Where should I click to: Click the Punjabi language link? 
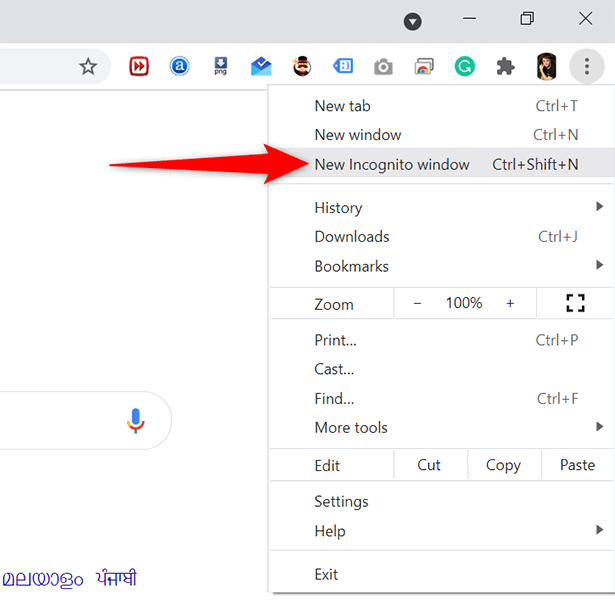(x=116, y=578)
